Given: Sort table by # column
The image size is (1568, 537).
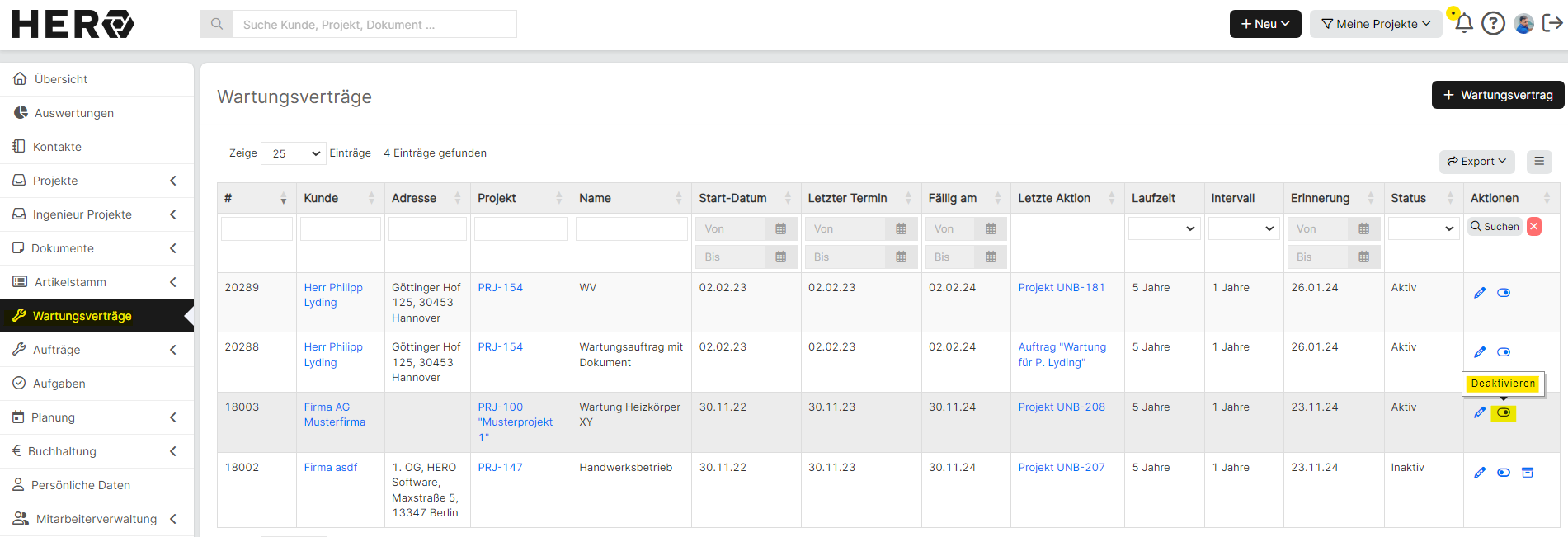Looking at the screenshot, I should (x=257, y=198).
